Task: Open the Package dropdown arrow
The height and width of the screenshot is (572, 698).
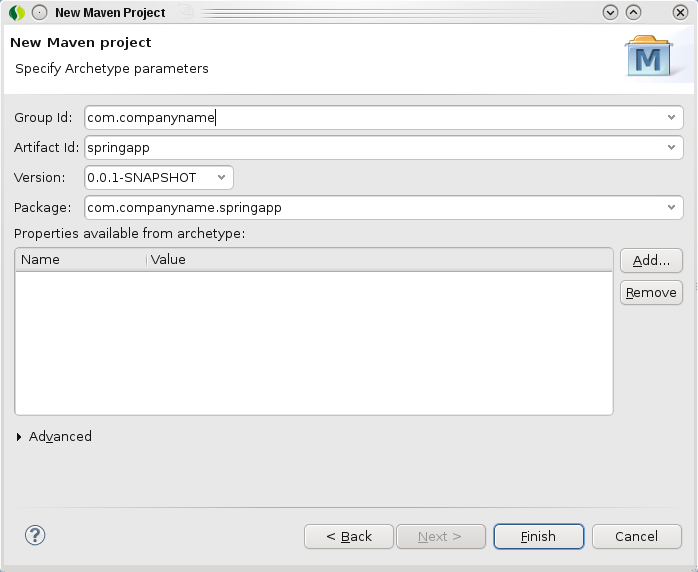Action: pos(671,207)
